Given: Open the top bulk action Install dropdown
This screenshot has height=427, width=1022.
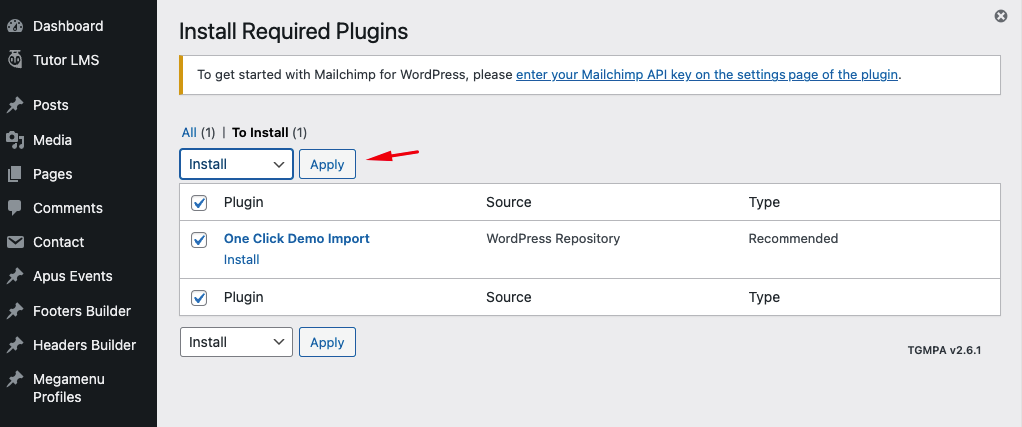Looking at the screenshot, I should click(236, 164).
